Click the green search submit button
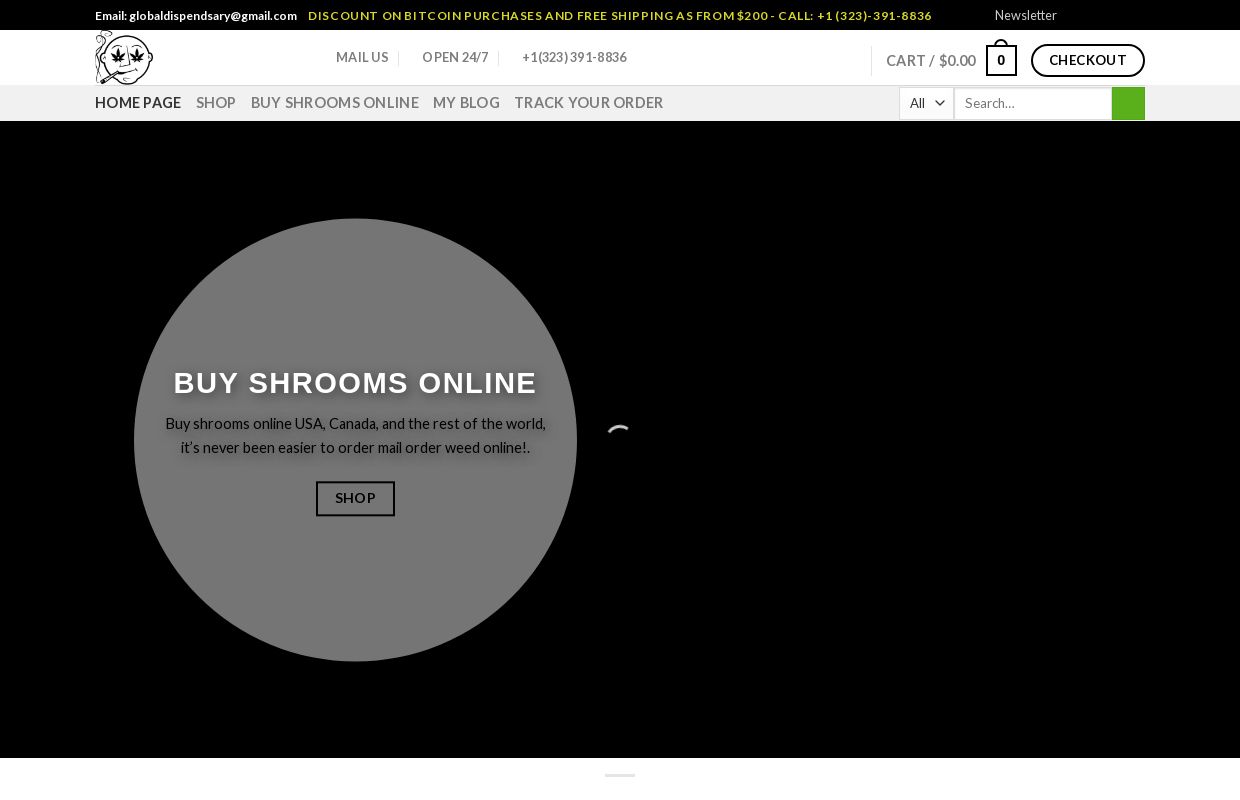The height and width of the screenshot is (800, 1240). (x=1127, y=103)
